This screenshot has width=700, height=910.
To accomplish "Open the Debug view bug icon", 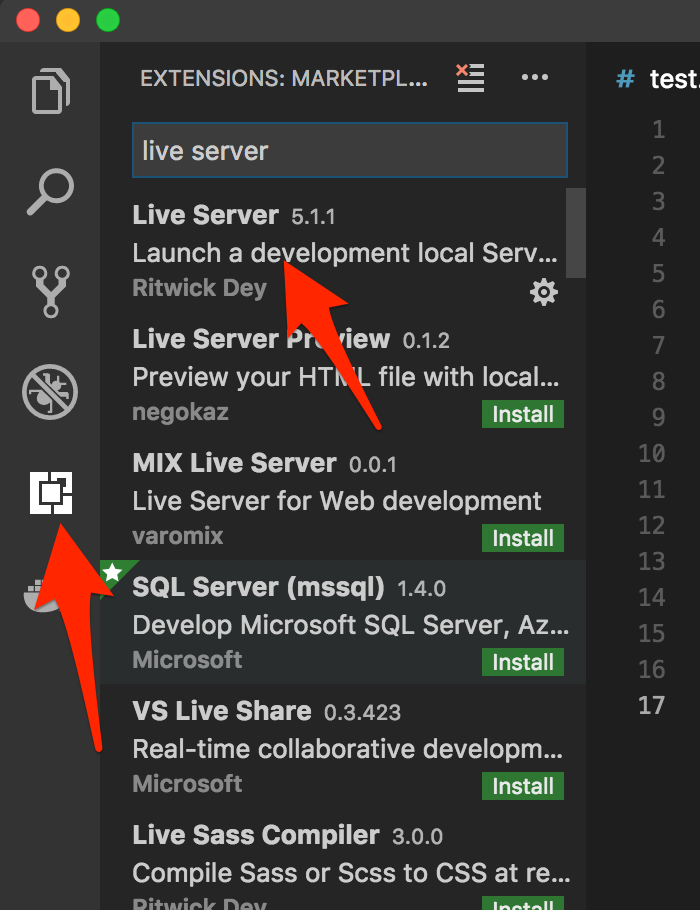I will coord(50,392).
